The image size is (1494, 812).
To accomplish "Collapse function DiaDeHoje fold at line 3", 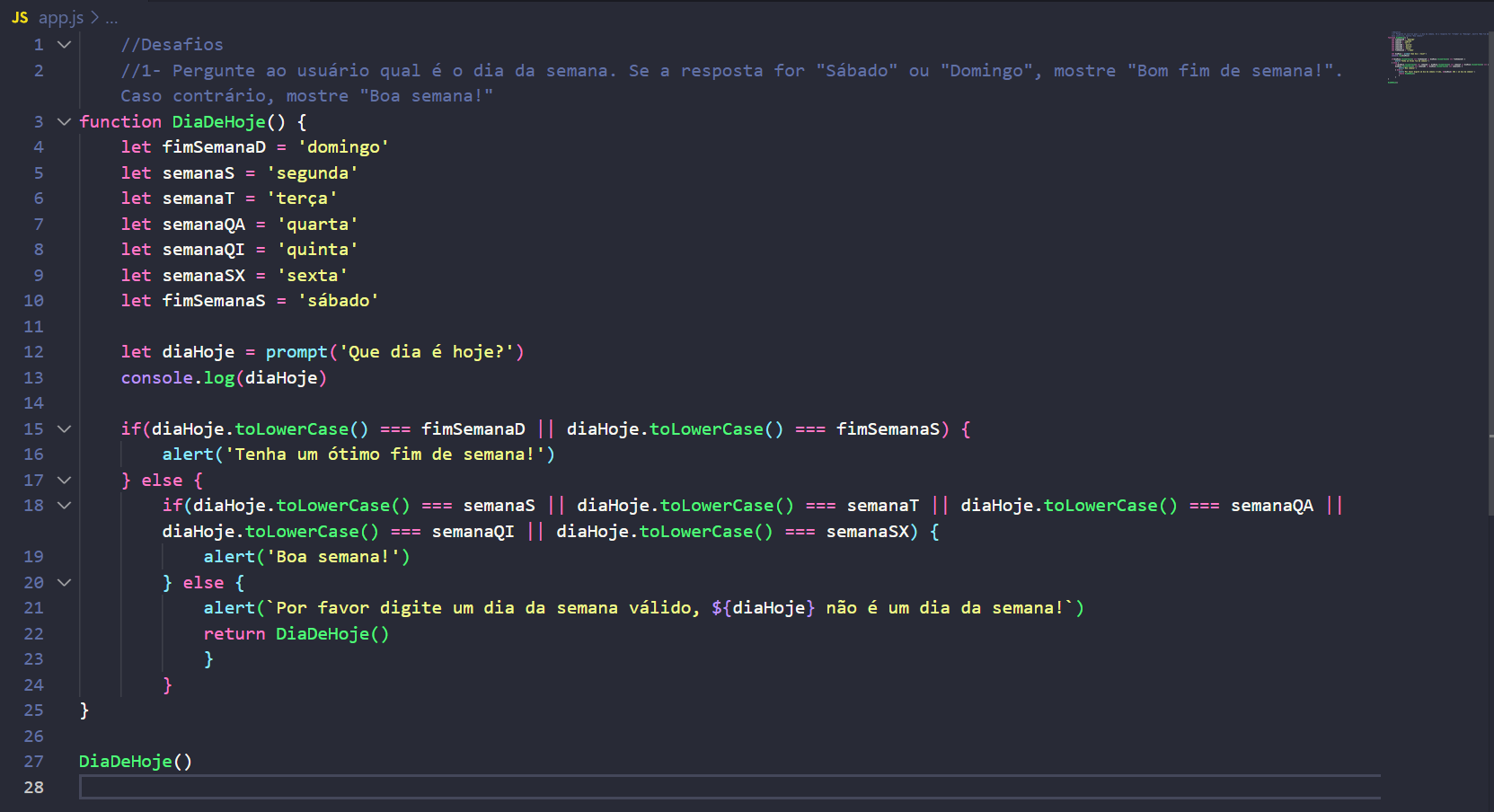I will click(64, 121).
